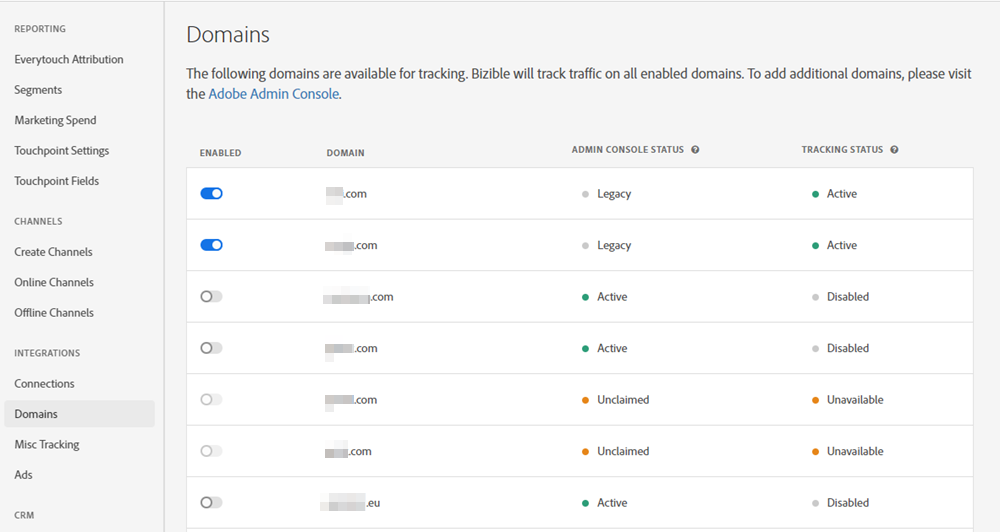The height and width of the screenshot is (532, 1000).
Task: Enable tracking toggle for the .eu domain
Action: (211, 503)
